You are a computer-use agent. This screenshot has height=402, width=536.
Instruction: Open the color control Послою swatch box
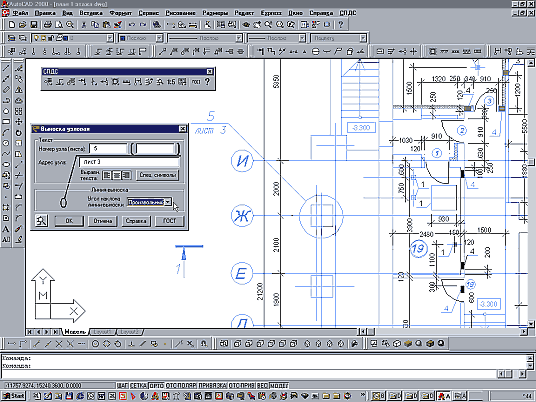pyautogui.click(x=140, y=38)
